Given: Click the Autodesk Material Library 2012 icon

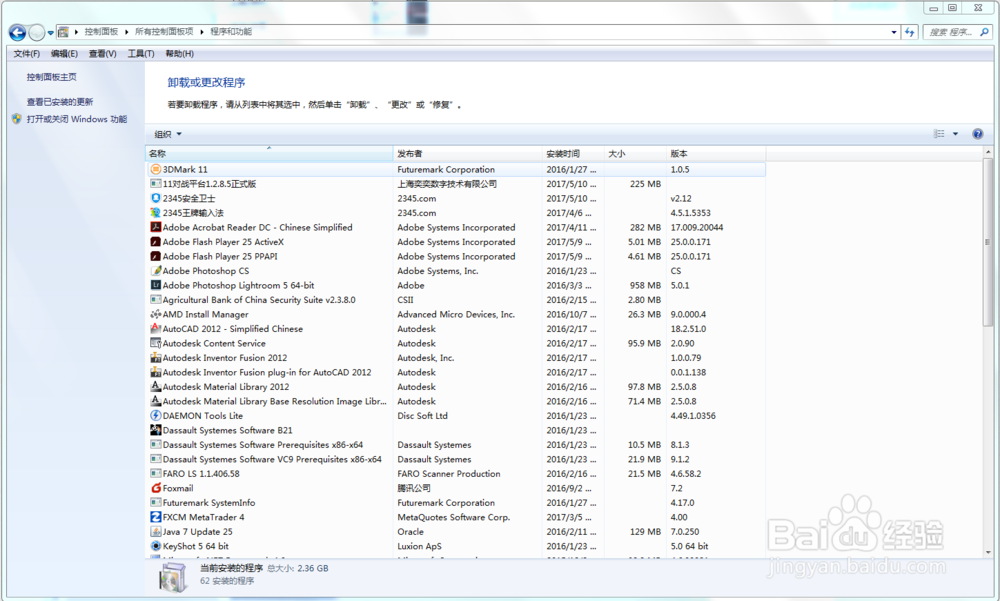Looking at the screenshot, I should pyautogui.click(x=156, y=387).
